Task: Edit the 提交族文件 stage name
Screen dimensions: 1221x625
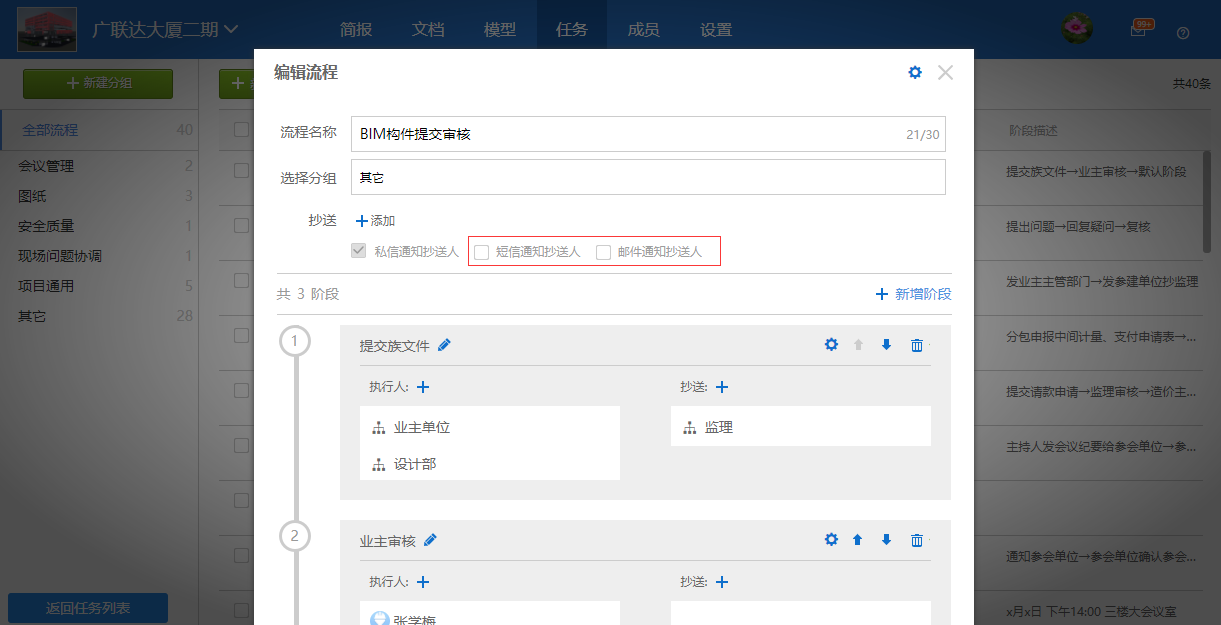Action: click(445, 345)
